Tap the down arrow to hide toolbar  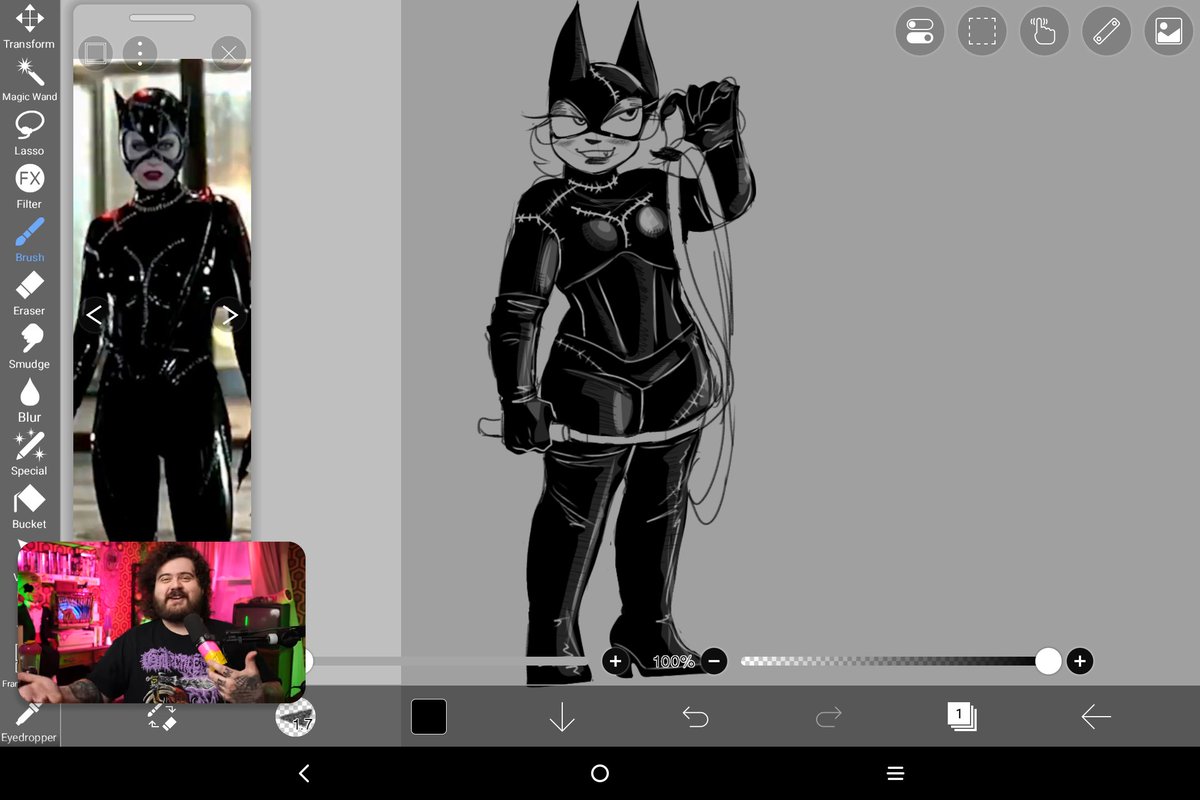tap(562, 716)
